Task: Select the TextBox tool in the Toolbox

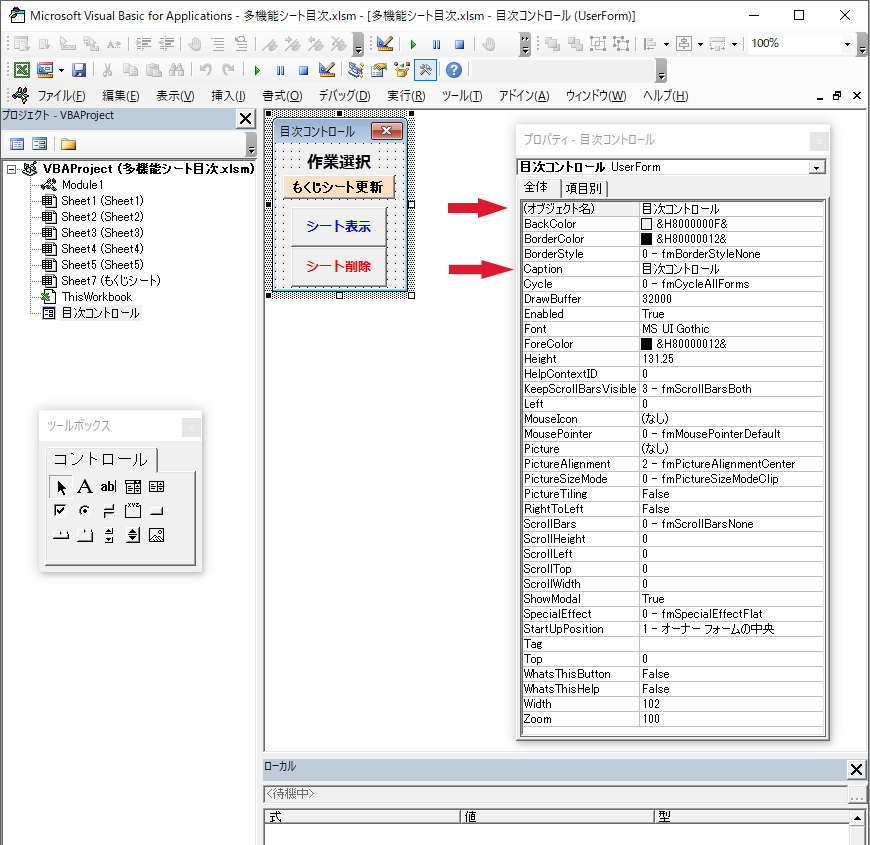Action: point(108,487)
